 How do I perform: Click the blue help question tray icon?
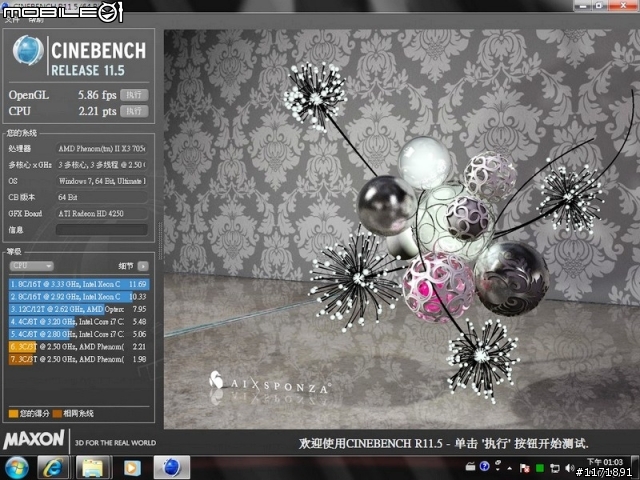pos(484,466)
